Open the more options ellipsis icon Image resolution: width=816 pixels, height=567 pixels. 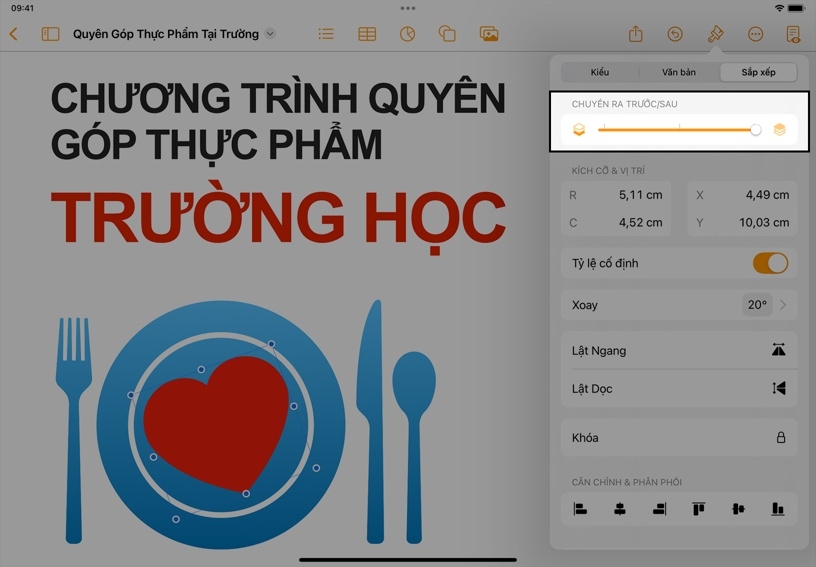[x=755, y=34]
